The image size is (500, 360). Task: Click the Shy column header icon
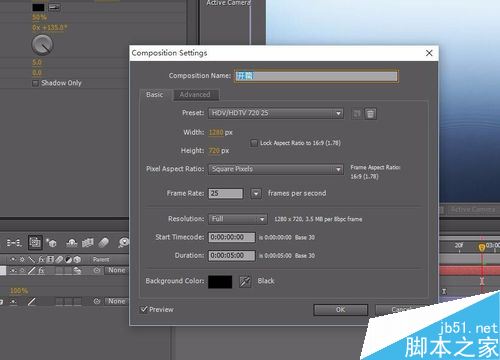tap(13, 259)
